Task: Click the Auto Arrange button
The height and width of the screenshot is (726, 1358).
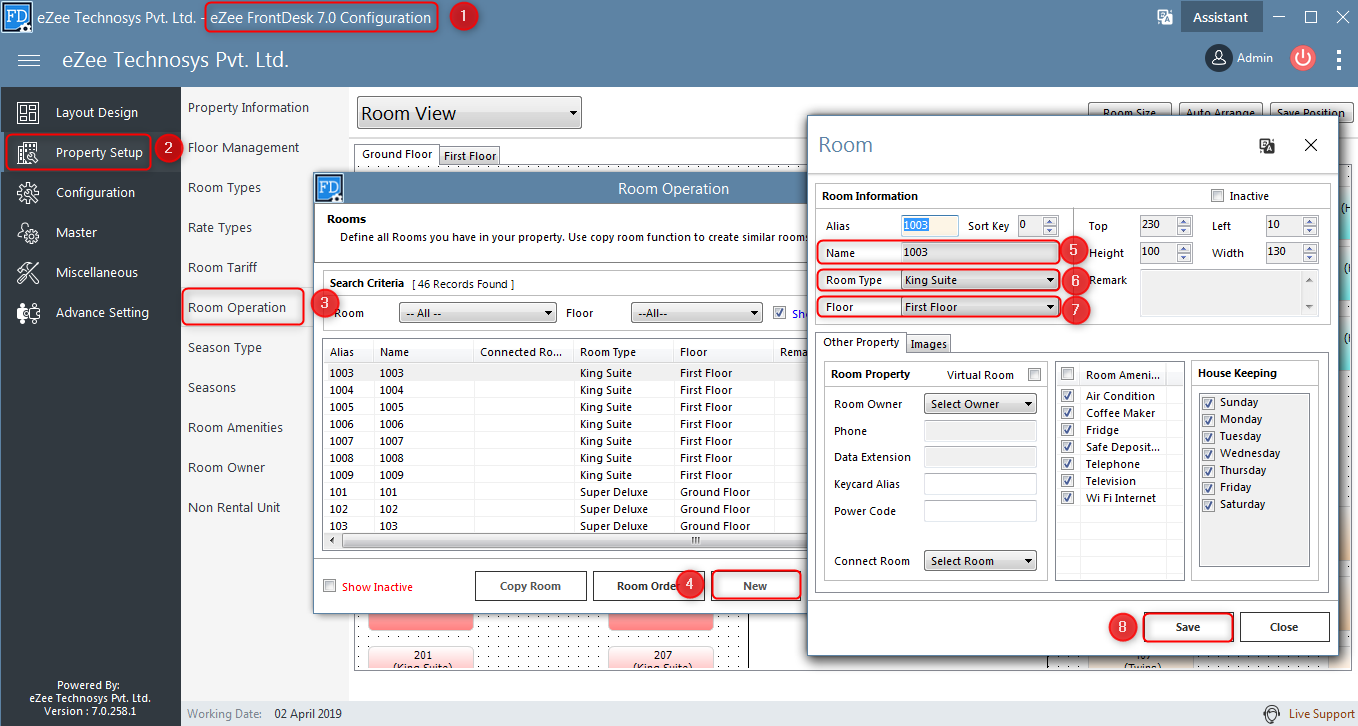Action: (x=1221, y=112)
